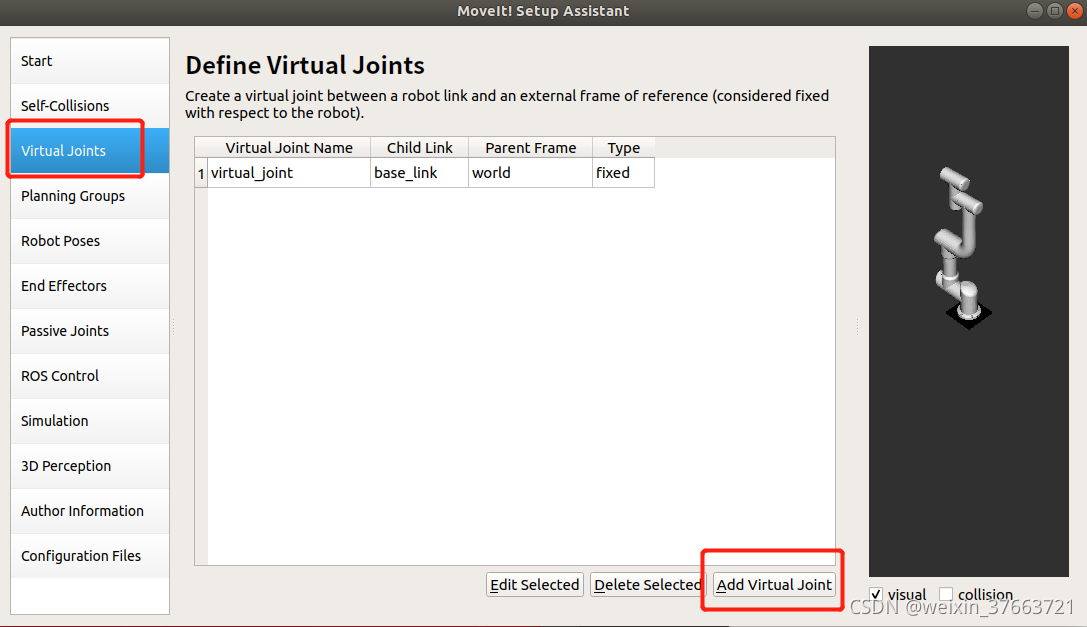Close the MoveIt Setup Assistant window
The height and width of the screenshot is (627, 1087).
1075,10
